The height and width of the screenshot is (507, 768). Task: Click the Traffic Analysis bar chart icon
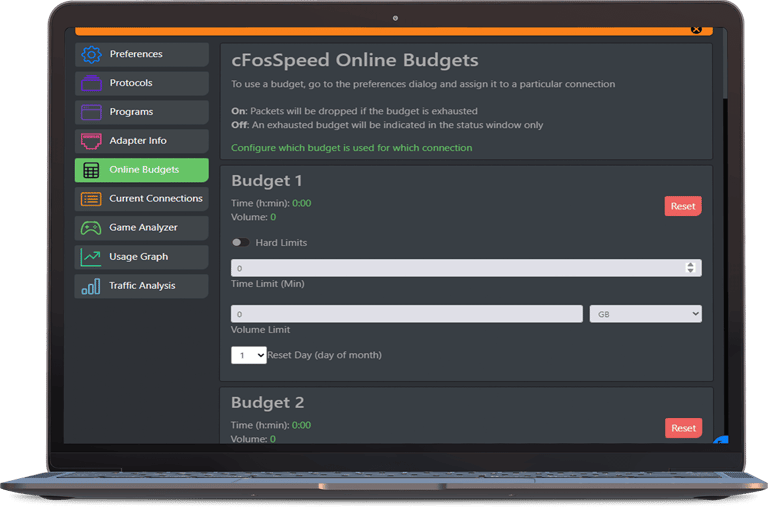click(91, 286)
